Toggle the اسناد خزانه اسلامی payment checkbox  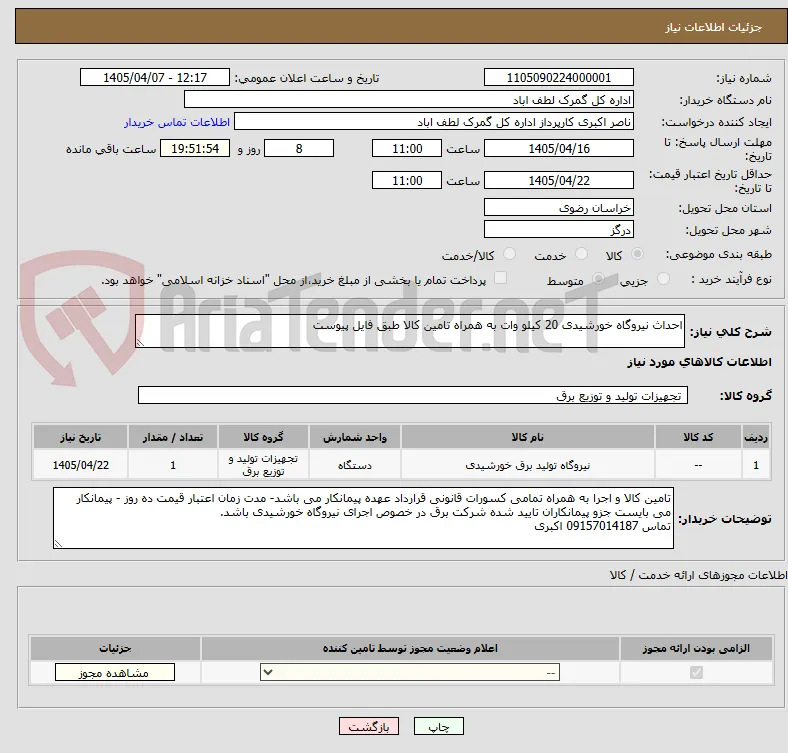click(501, 278)
